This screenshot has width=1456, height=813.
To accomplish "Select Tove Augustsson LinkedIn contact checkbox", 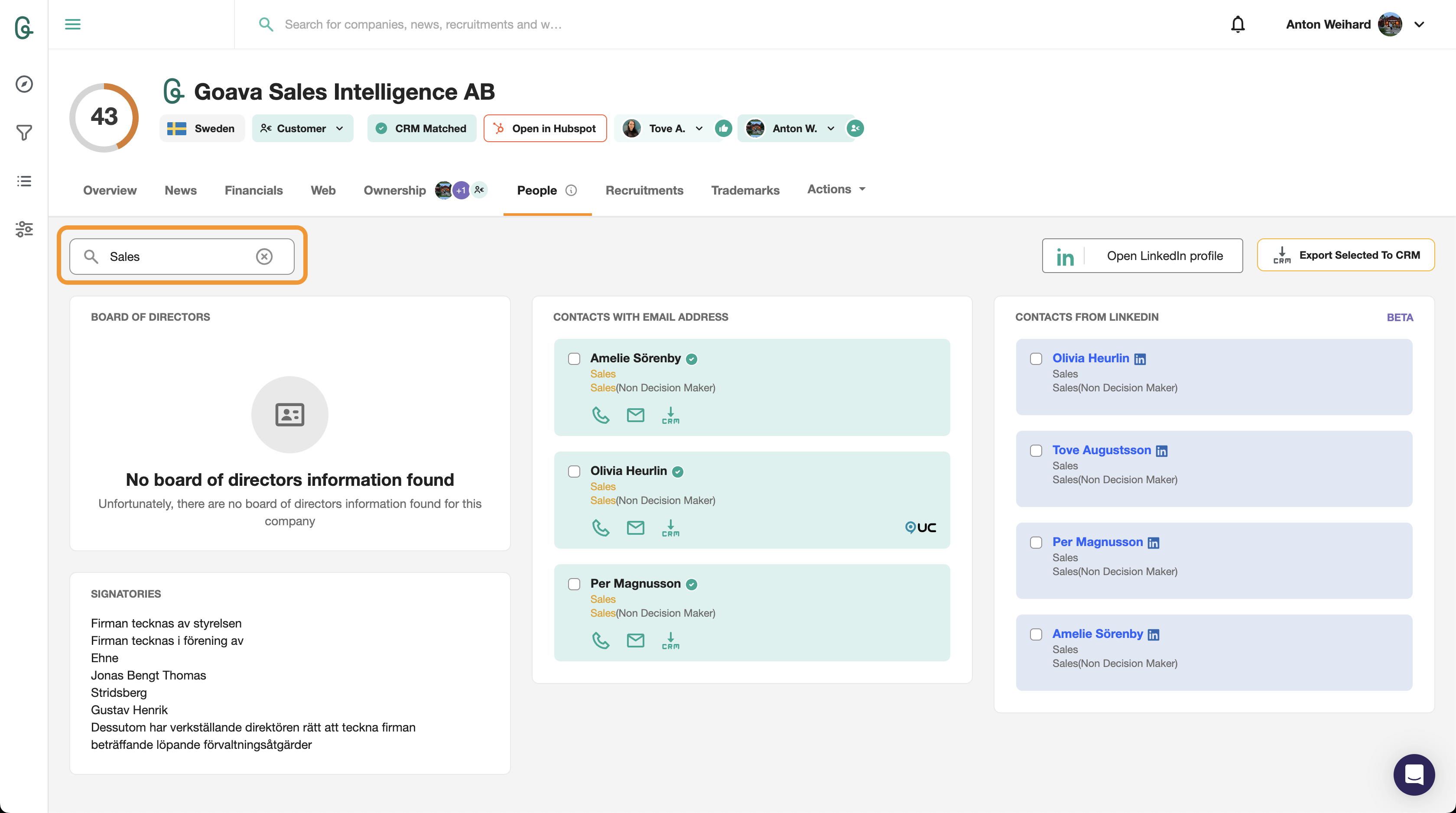I will tap(1036, 451).
